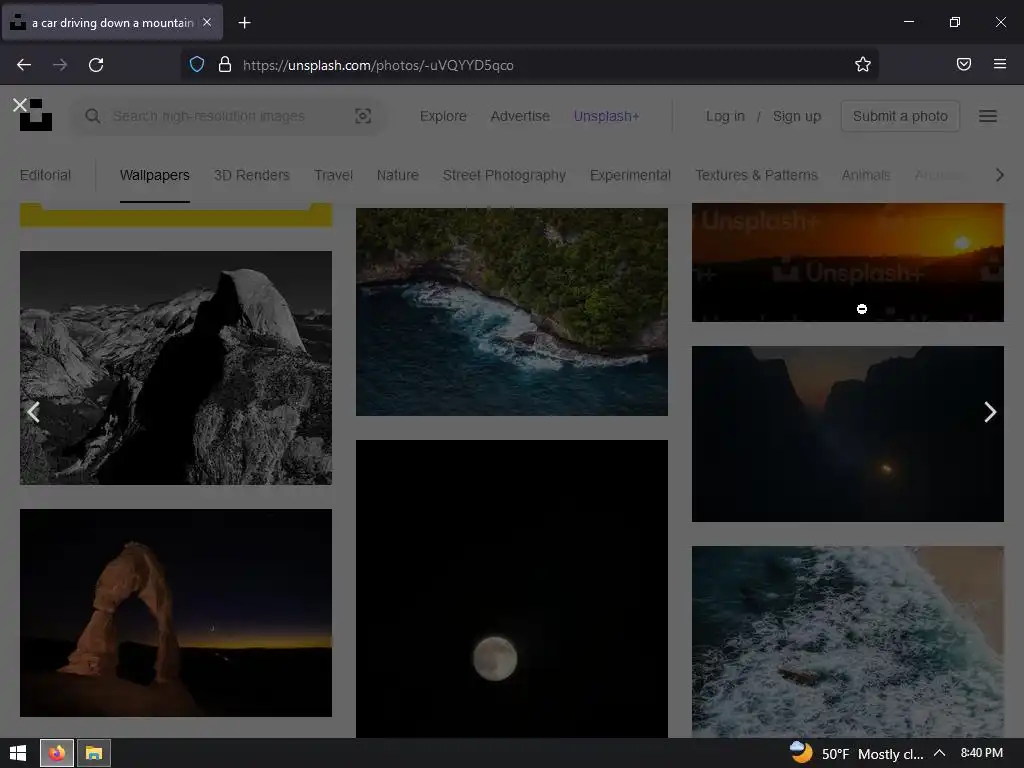The image size is (1024, 768).
Task: Click the search magnifier icon
Action: click(93, 116)
